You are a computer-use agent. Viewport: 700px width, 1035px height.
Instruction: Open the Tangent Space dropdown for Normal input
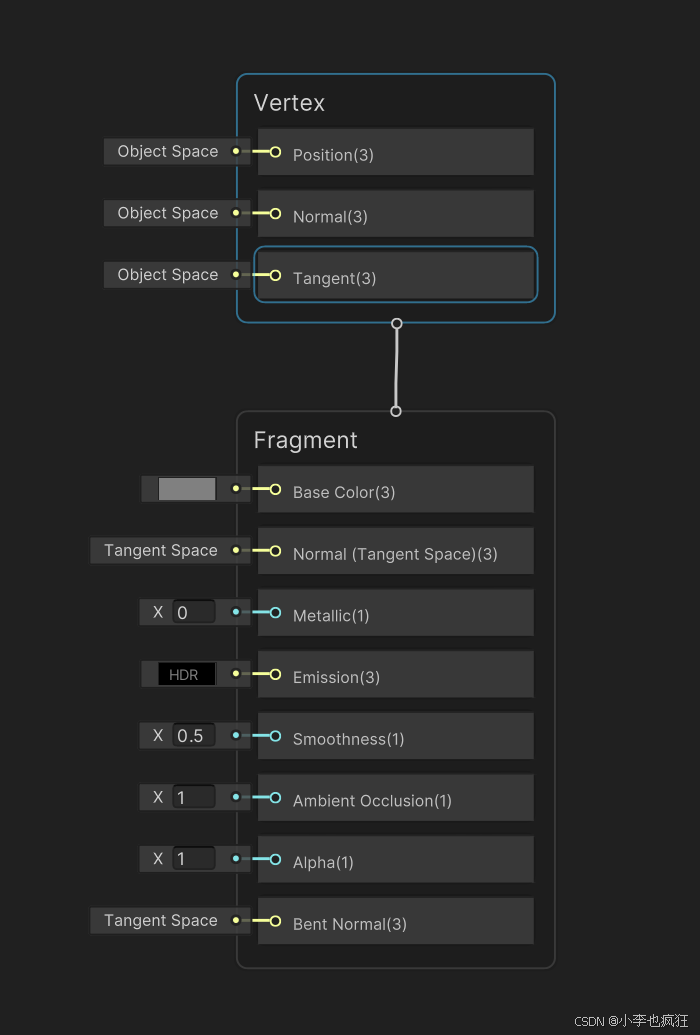pyautogui.click(x=160, y=550)
